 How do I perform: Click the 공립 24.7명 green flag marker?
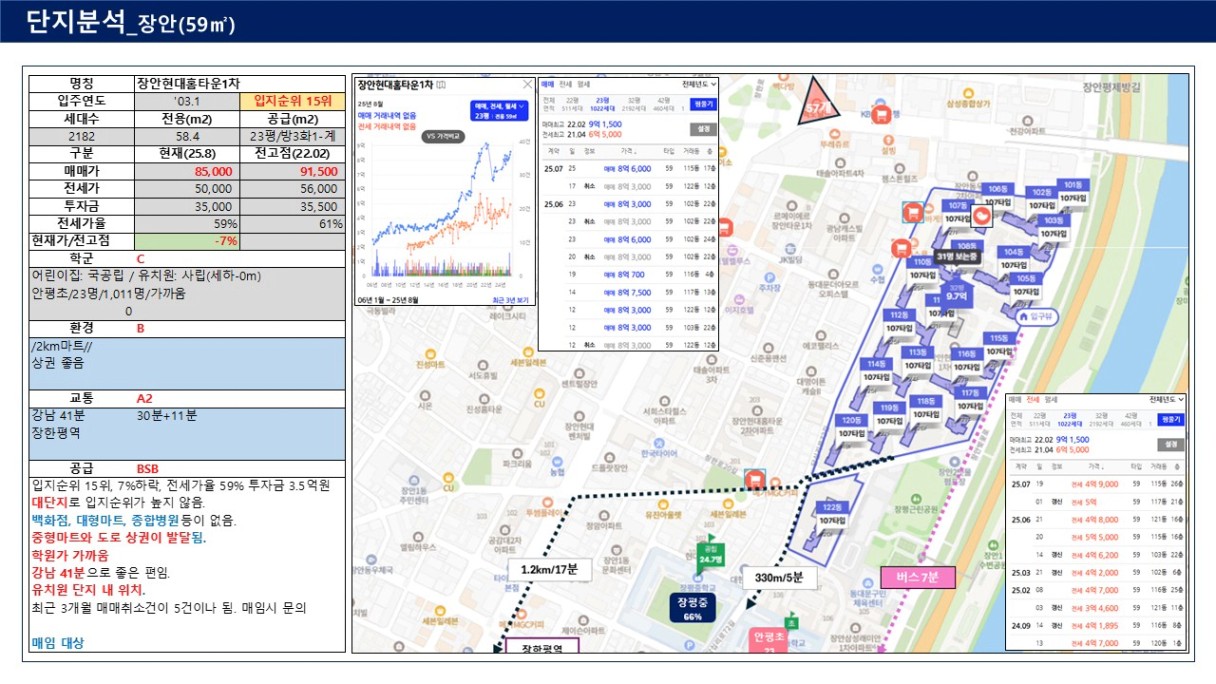(x=711, y=553)
